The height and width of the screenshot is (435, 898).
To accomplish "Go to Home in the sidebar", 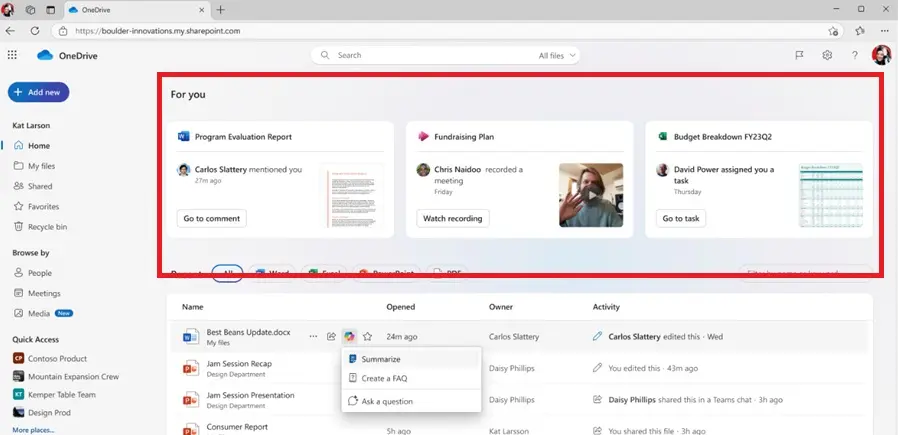I will click(x=39, y=146).
